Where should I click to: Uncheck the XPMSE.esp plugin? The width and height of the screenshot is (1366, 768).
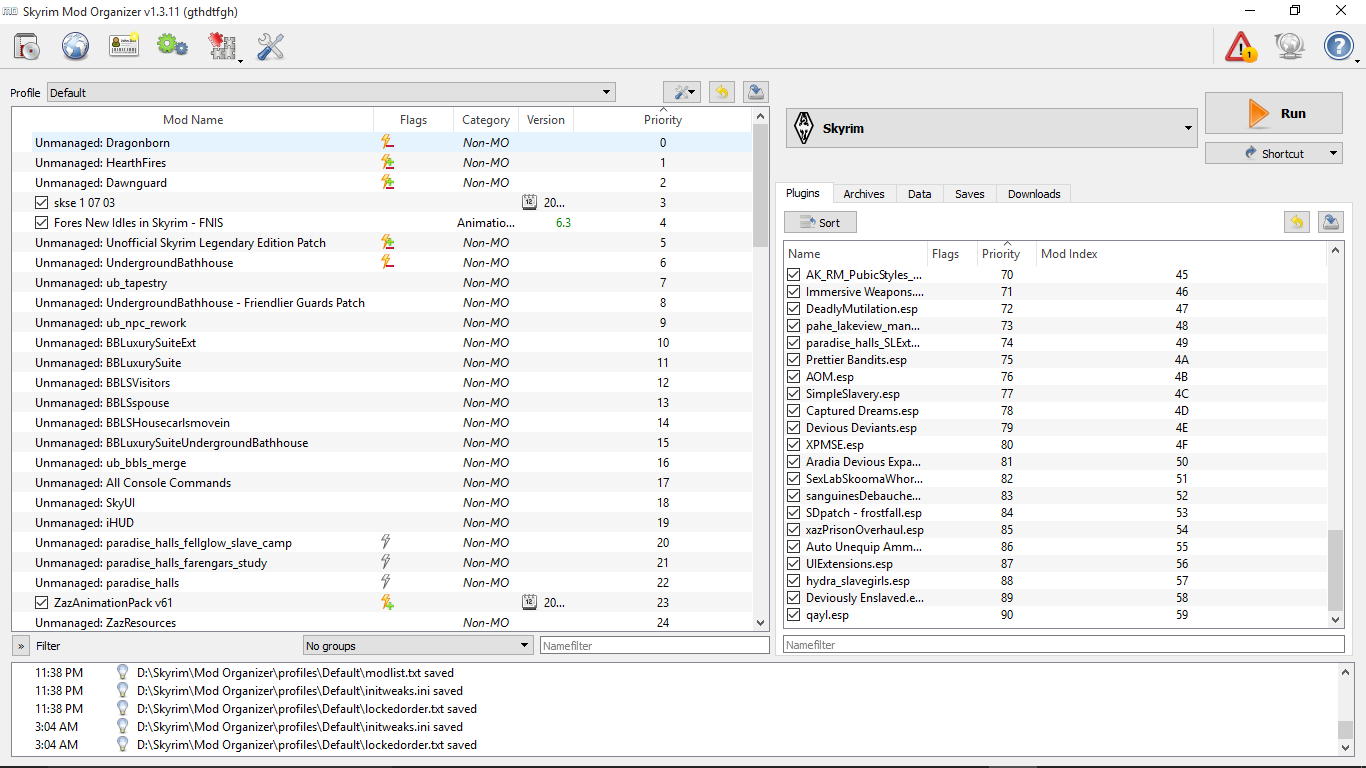tap(793, 445)
